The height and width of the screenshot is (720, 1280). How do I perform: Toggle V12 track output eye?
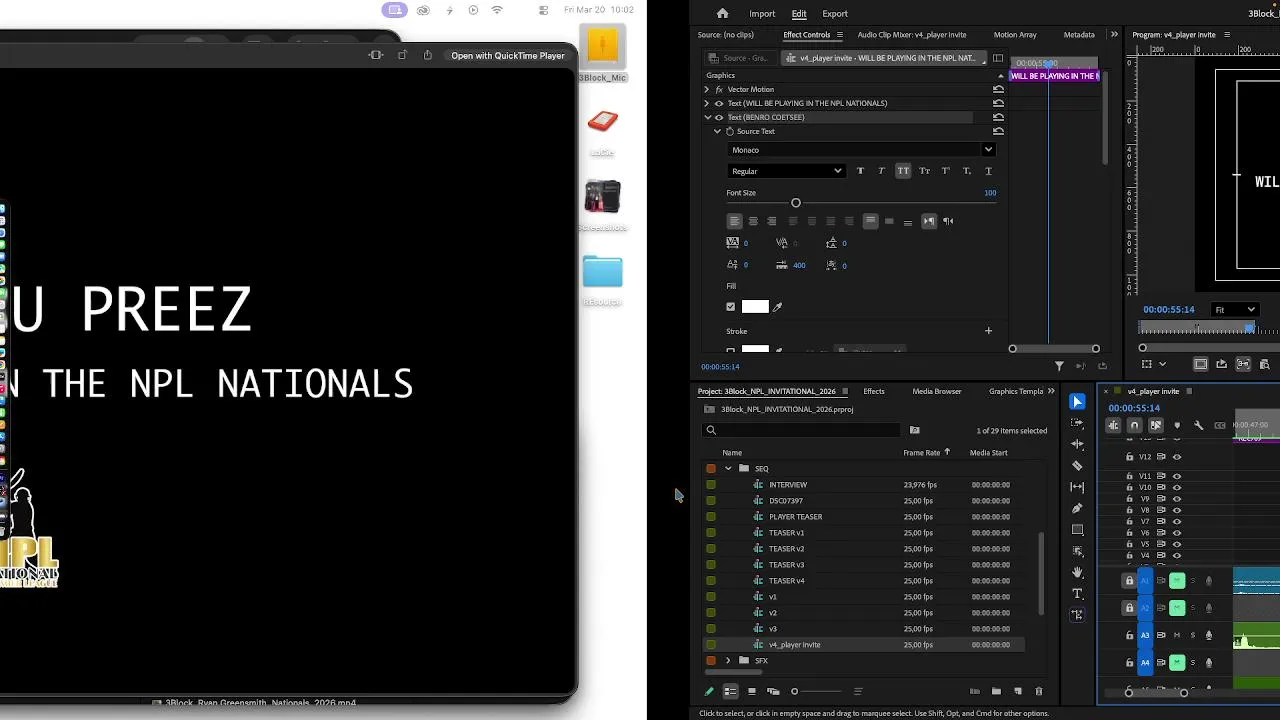pyautogui.click(x=1176, y=457)
